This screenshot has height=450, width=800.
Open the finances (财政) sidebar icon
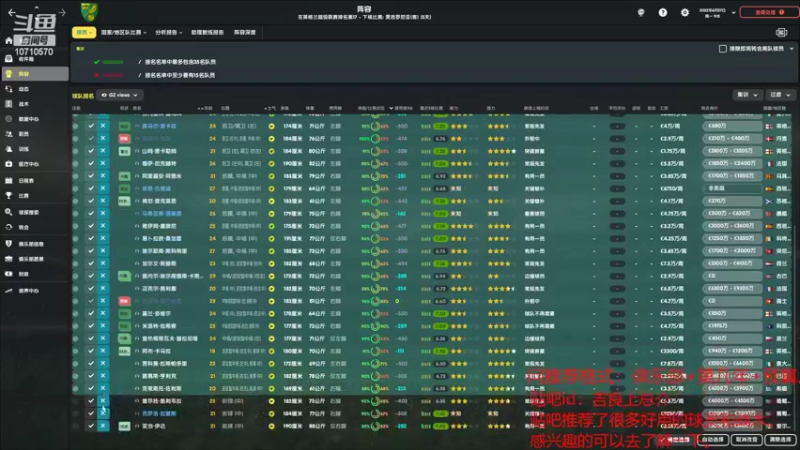9,274
